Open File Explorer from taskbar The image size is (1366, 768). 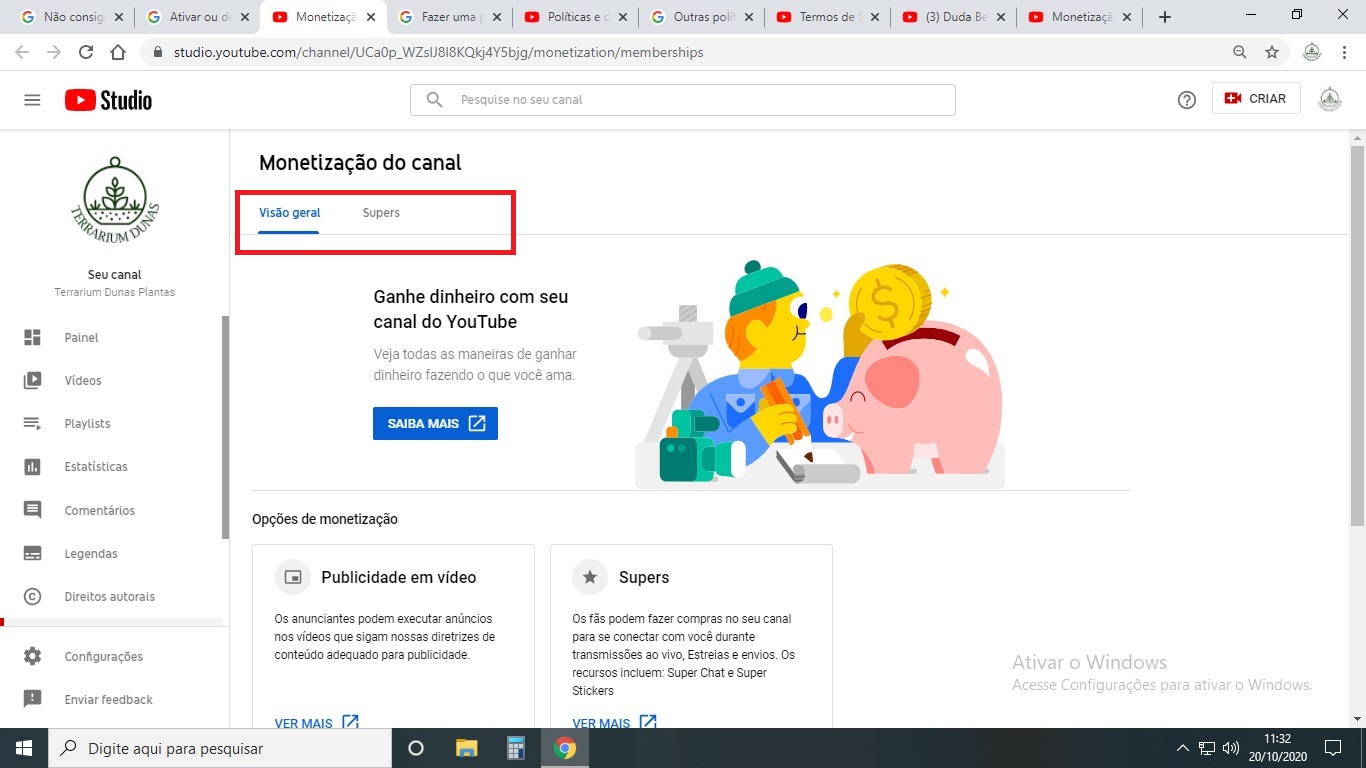(x=467, y=748)
